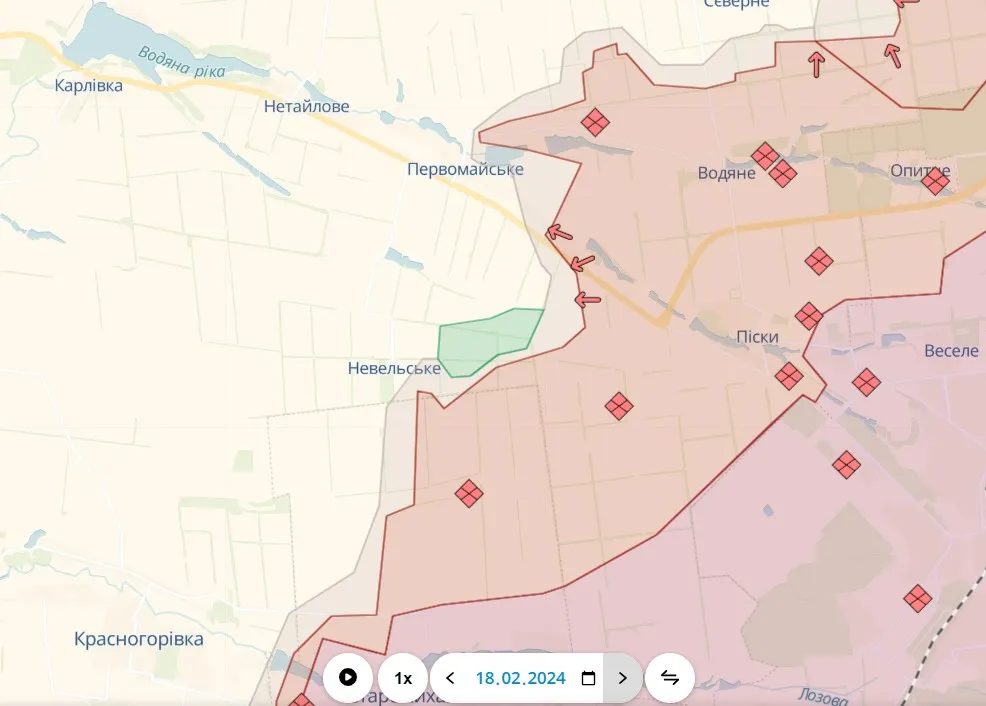Select the Піски settlement label
Image resolution: width=986 pixels, height=706 pixels.
click(x=757, y=338)
